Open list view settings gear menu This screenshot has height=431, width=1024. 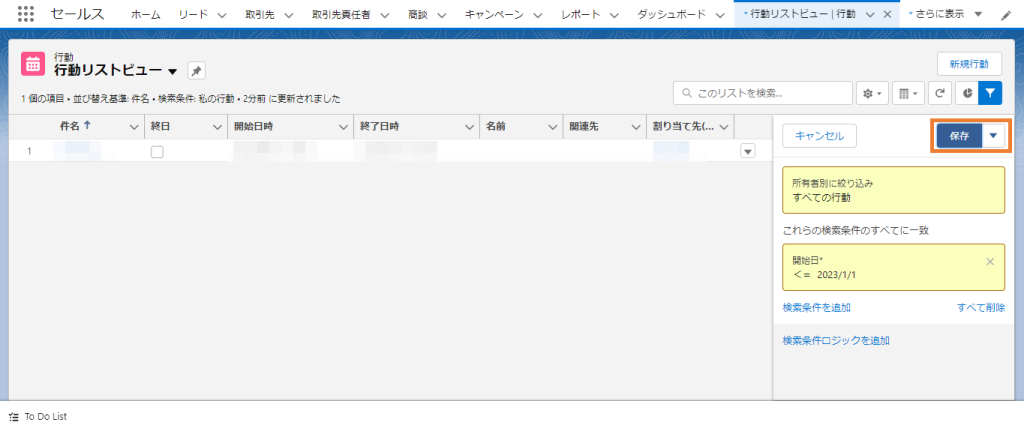click(x=872, y=93)
